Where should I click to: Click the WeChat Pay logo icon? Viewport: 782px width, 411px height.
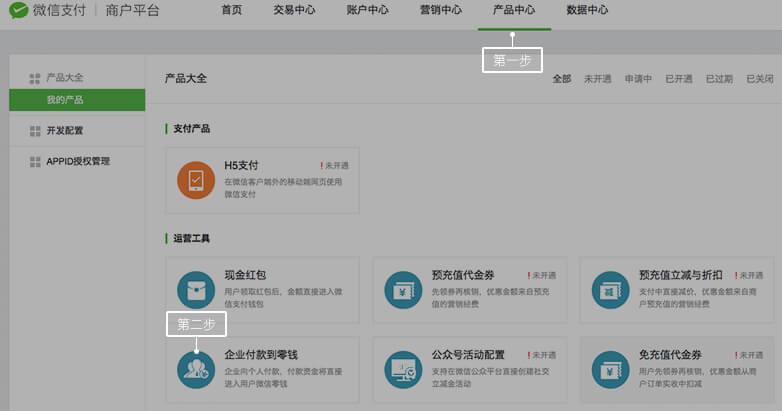(x=19, y=11)
